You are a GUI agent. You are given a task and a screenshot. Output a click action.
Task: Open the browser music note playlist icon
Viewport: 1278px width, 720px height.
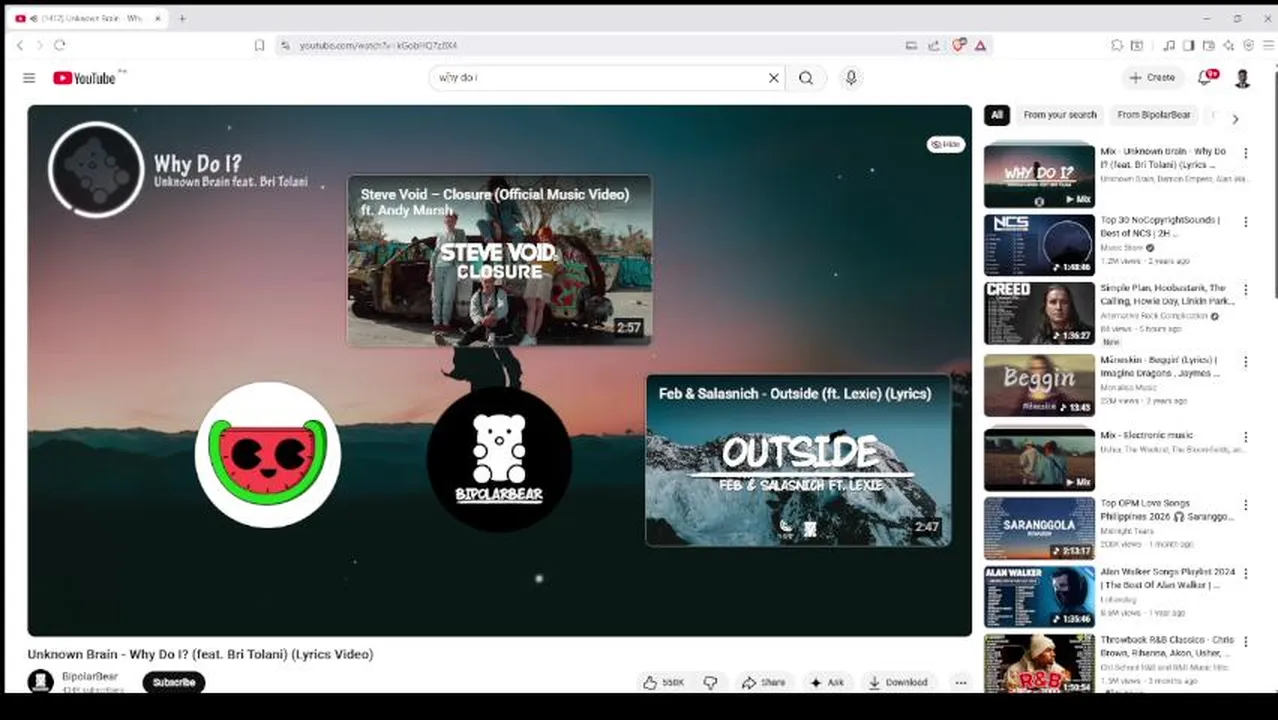tap(1168, 45)
